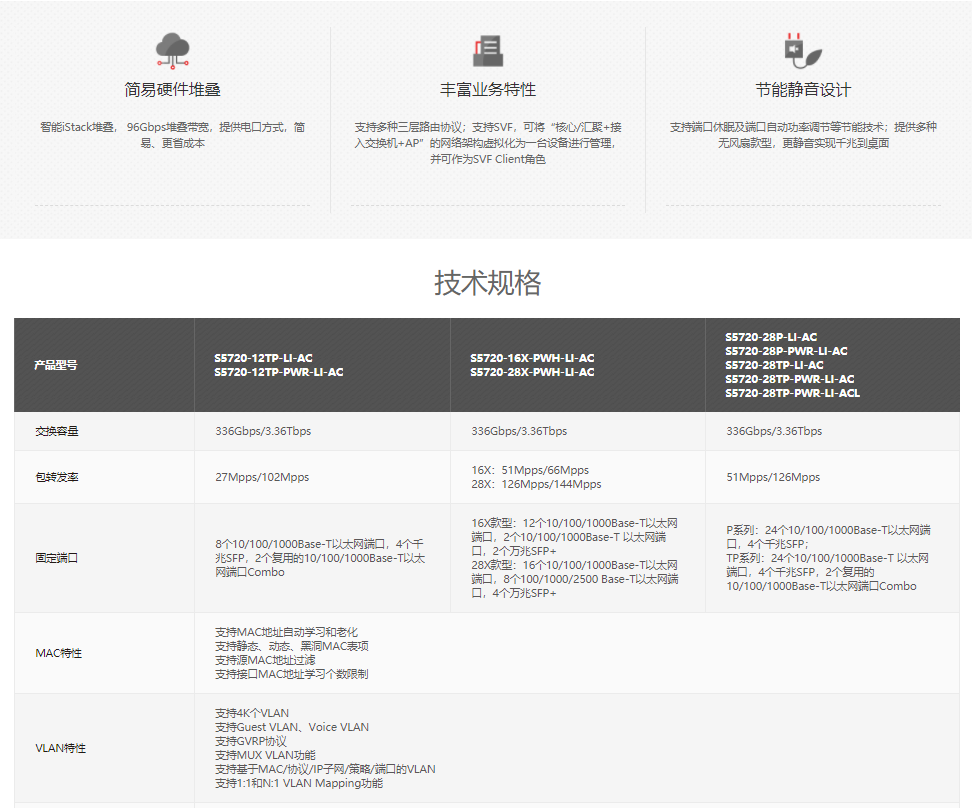This screenshot has height=808, width=972.
Task: Click the server icon above 丰富业务特性
Action: [x=488, y=50]
